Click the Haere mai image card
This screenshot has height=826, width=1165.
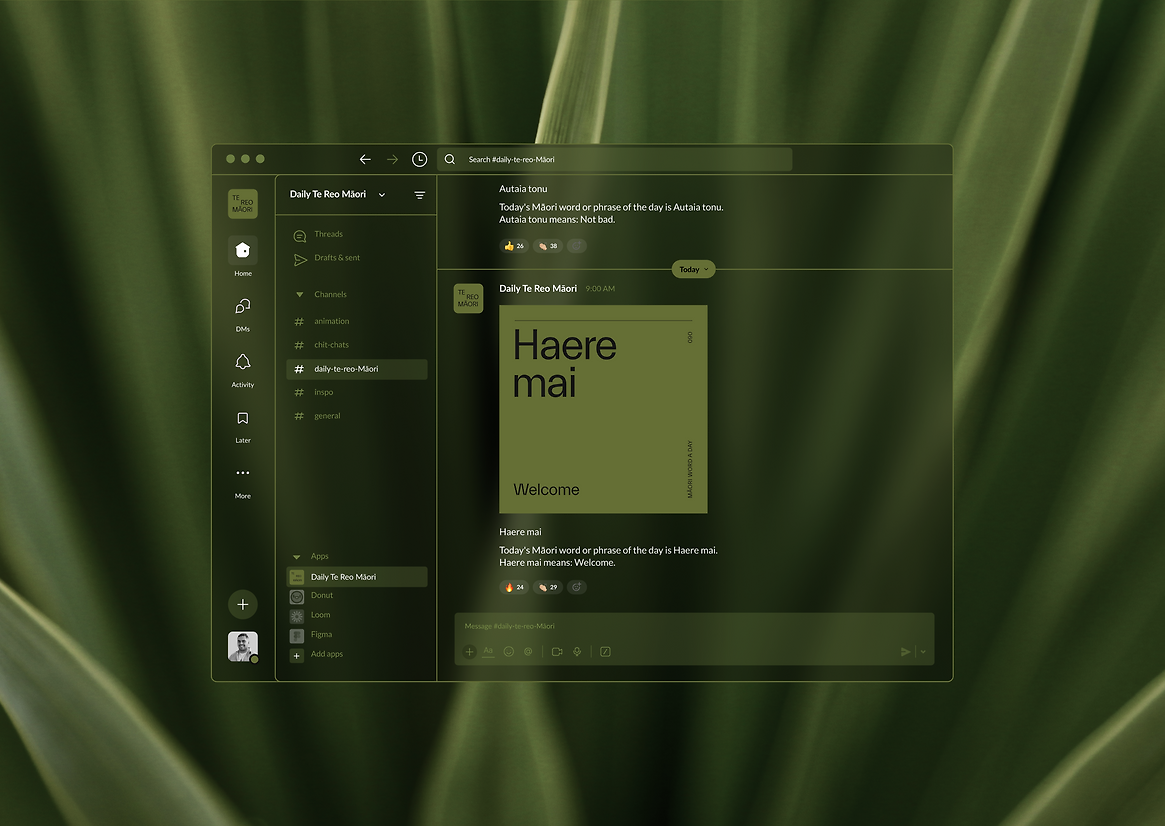603,409
